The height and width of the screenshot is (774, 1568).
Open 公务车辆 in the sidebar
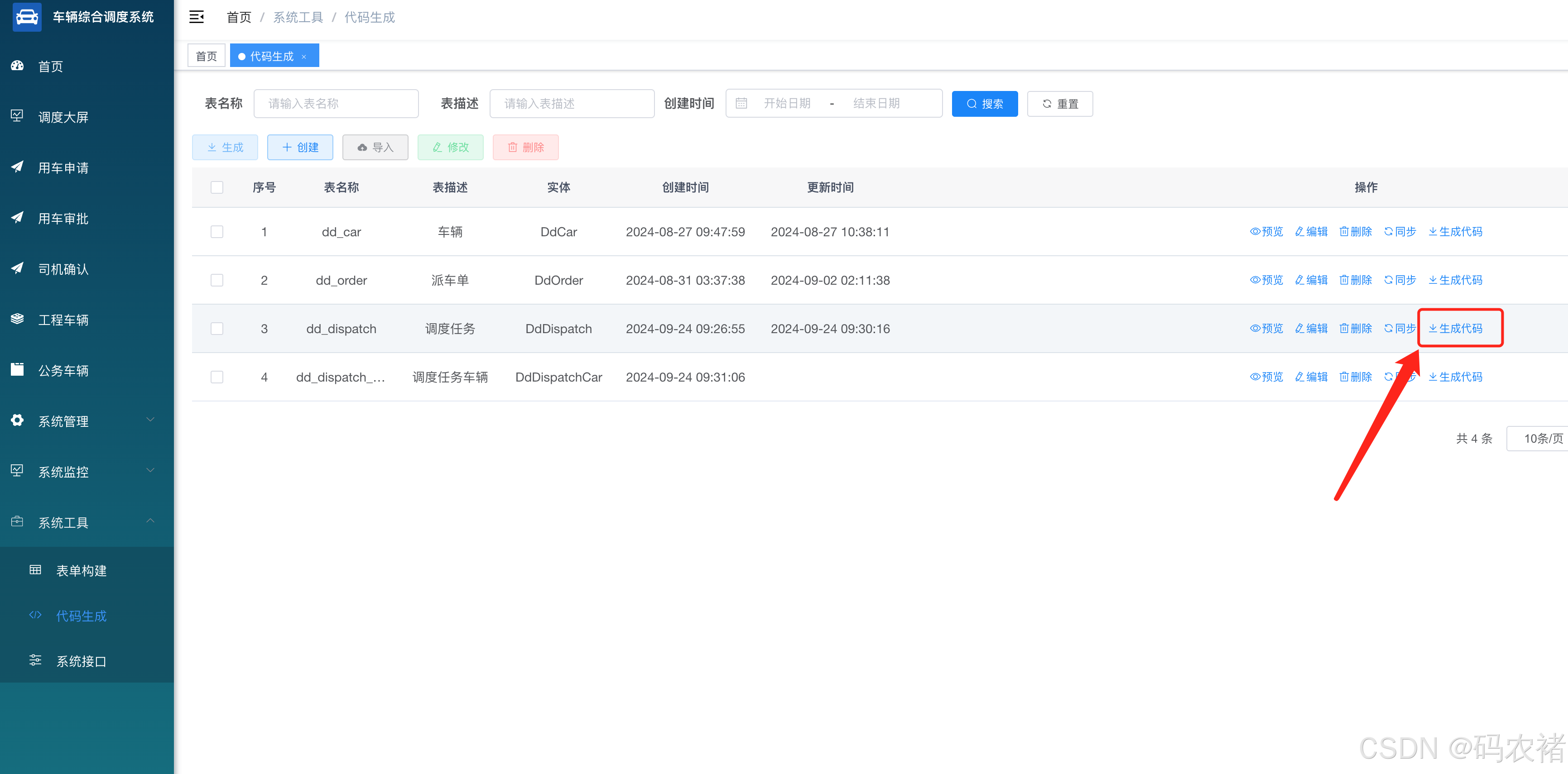[x=87, y=370]
